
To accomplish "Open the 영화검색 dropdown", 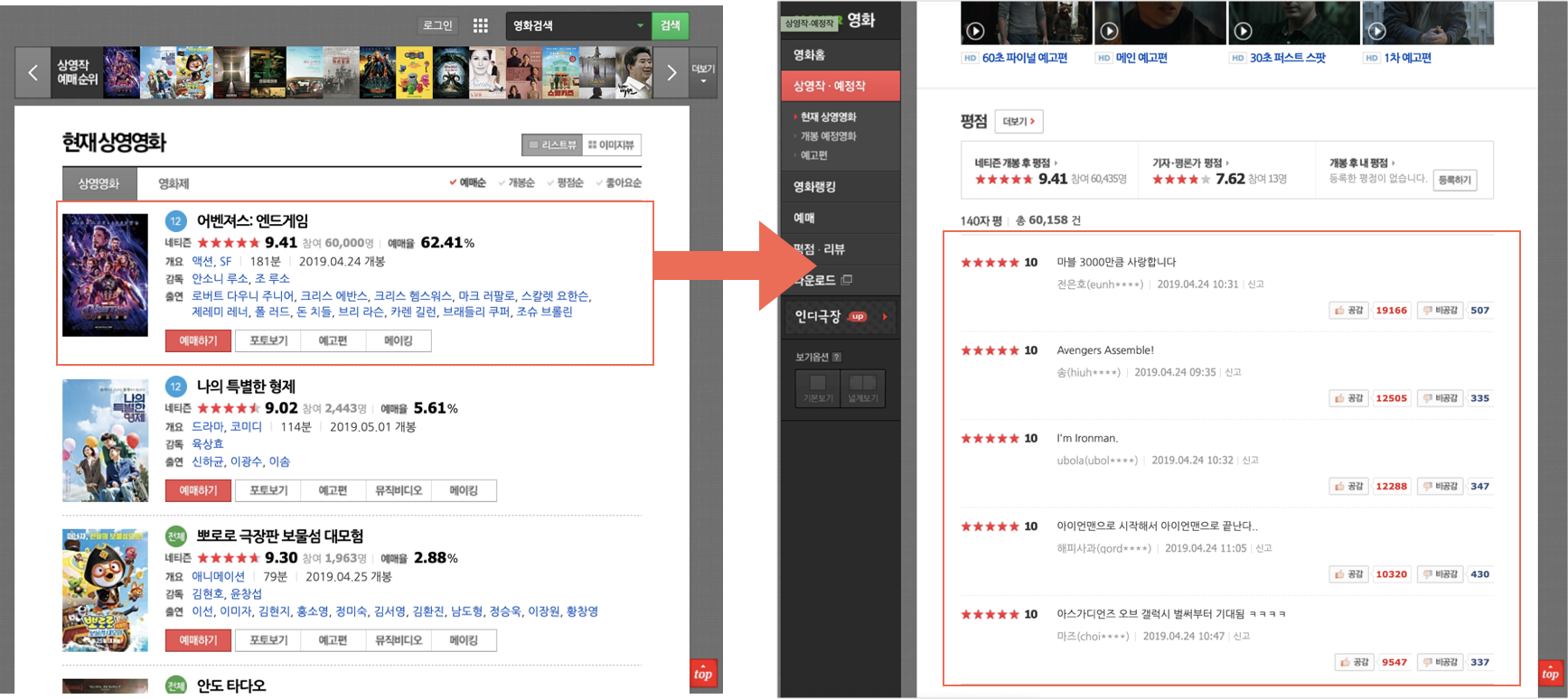I will [x=640, y=25].
